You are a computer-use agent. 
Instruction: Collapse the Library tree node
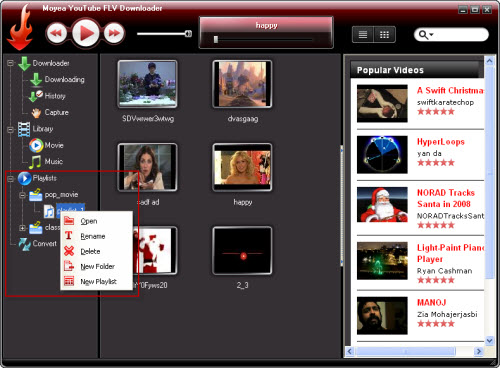coord(11,129)
